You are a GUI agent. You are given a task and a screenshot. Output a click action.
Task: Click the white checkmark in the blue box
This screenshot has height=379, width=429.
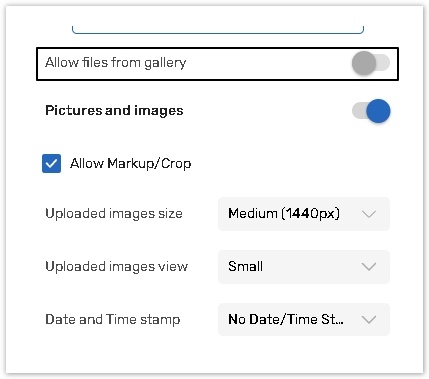pos(51,164)
